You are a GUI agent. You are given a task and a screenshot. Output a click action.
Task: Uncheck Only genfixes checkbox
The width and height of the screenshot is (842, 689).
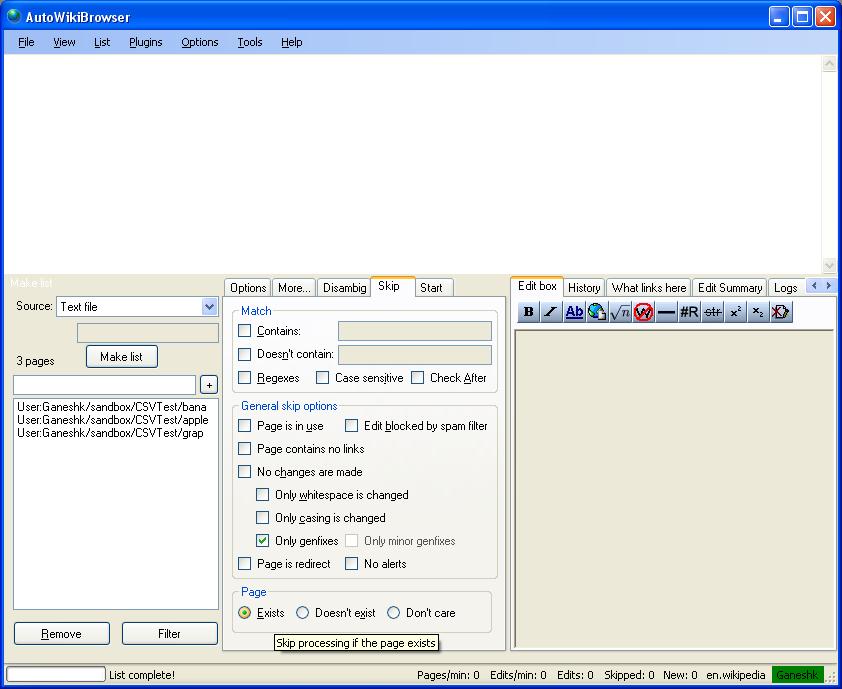click(262, 541)
